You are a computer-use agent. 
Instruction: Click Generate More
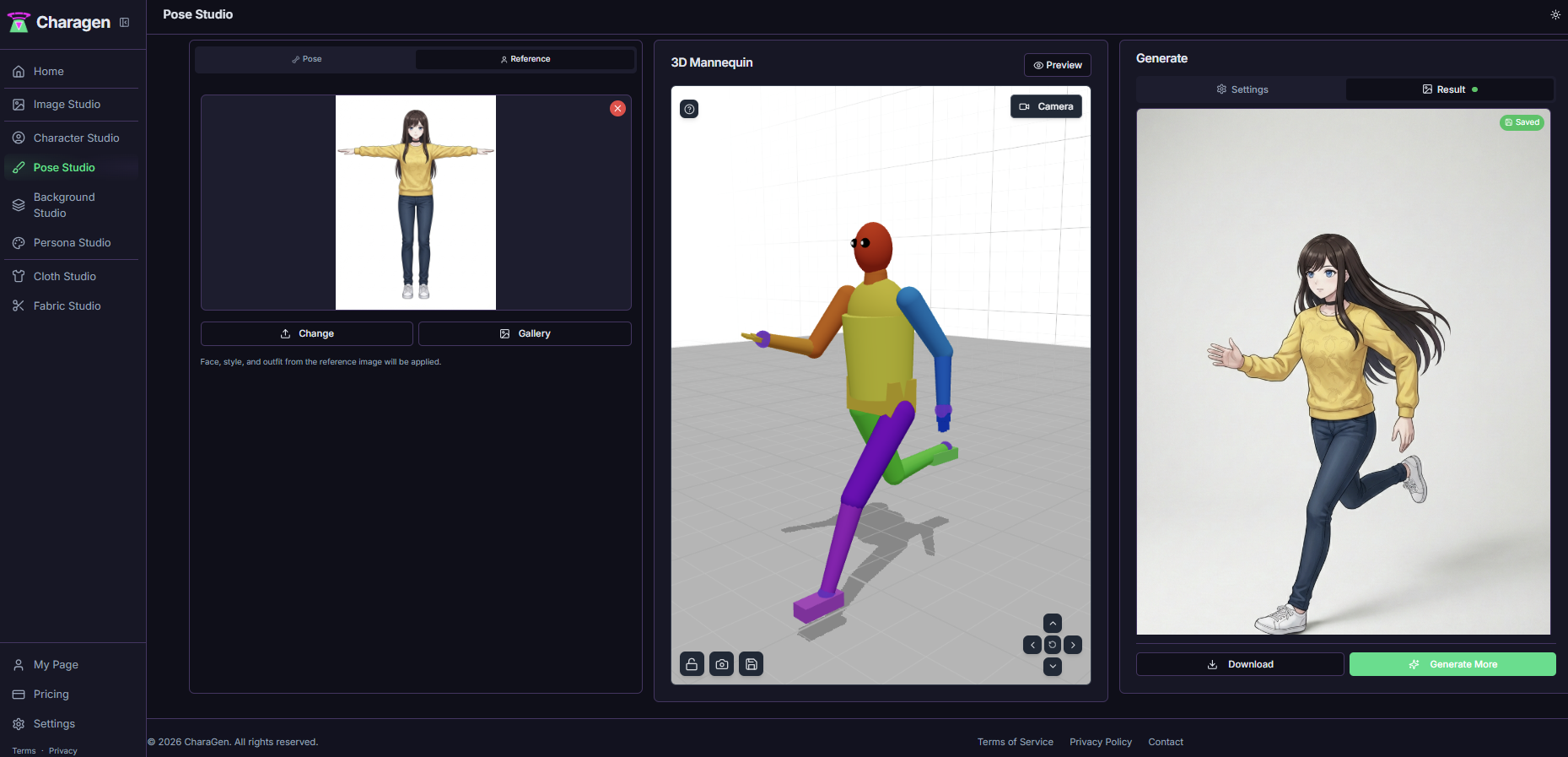(x=1452, y=664)
